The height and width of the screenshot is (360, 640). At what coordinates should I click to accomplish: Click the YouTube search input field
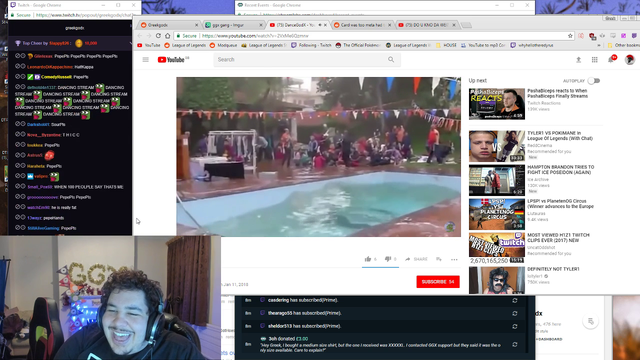[x=300, y=60]
